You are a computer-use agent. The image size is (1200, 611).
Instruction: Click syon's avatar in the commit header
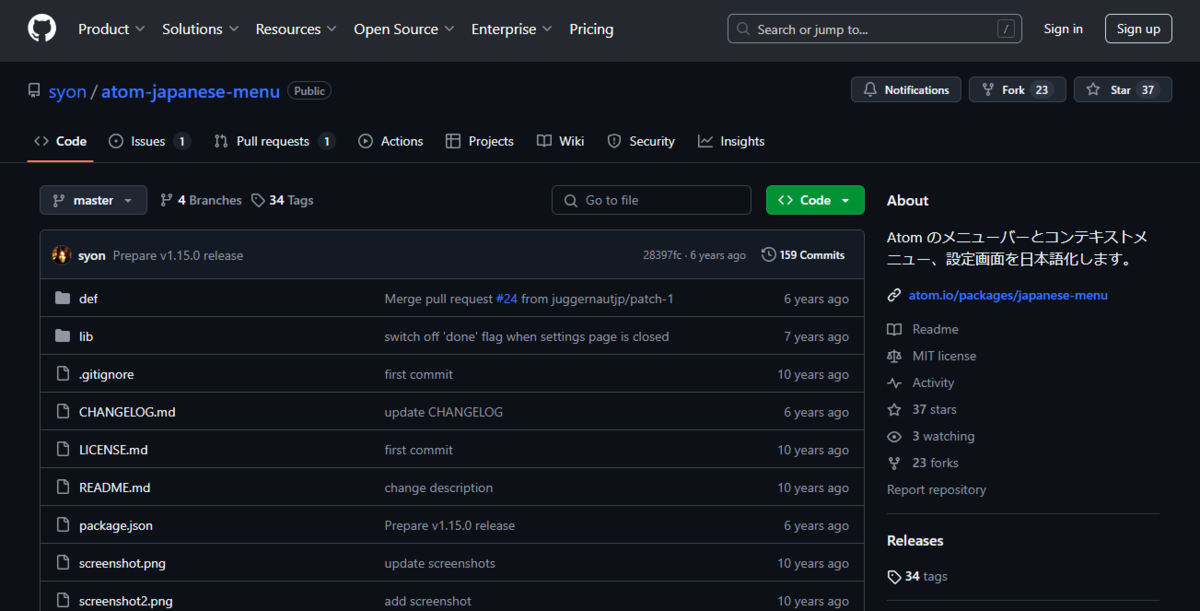(x=62, y=255)
